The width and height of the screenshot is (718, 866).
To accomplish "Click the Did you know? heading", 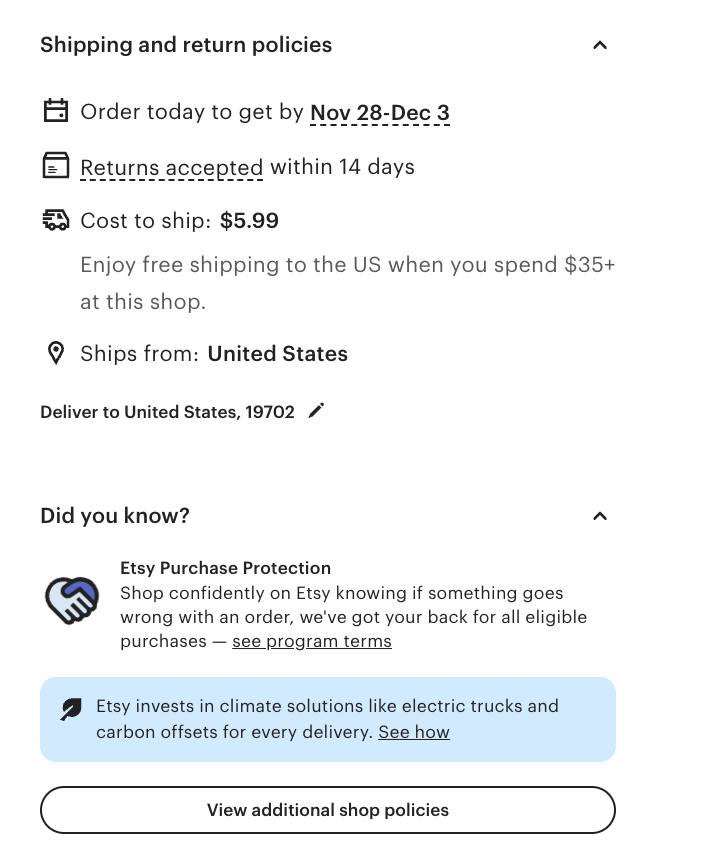I will [115, 516].
